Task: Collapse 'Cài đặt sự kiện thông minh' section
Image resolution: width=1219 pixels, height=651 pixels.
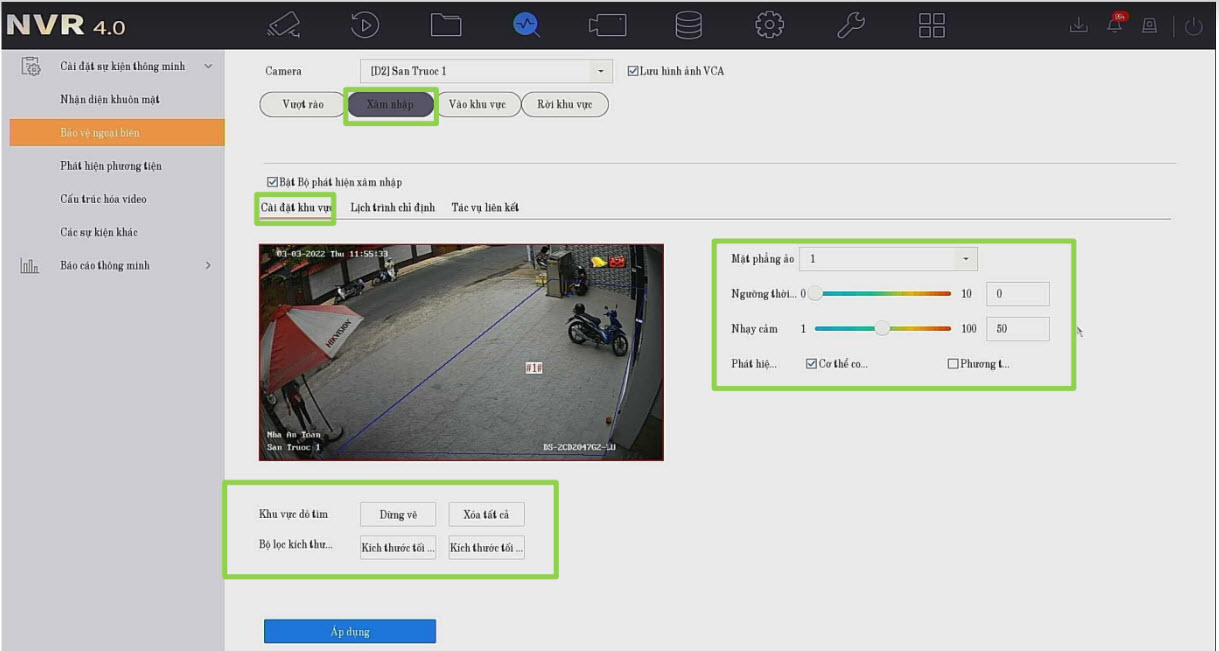Action: pos(208,67)
